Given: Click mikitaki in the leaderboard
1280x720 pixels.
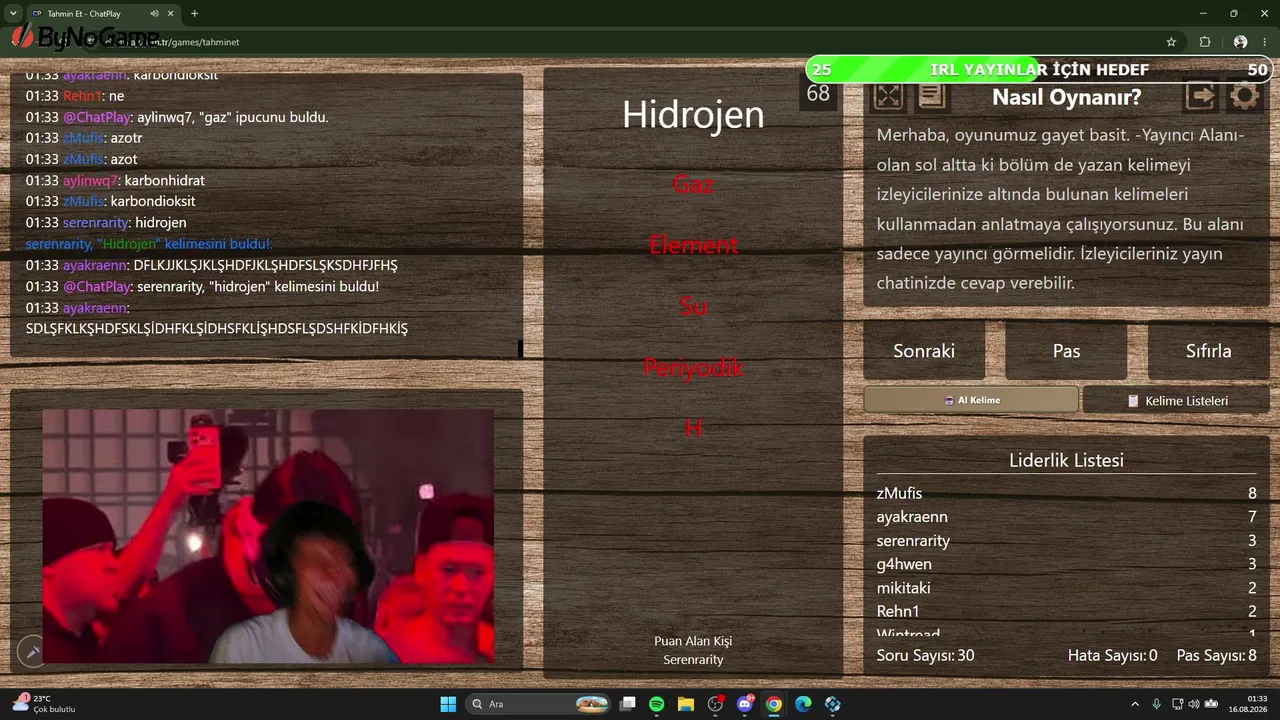Looking at the screenshot, I should [x=903, y=588].
